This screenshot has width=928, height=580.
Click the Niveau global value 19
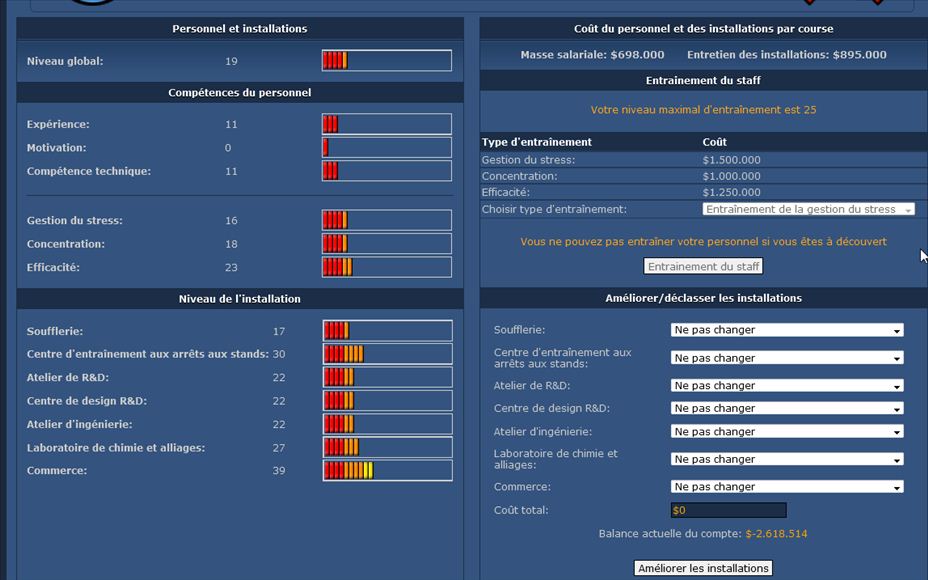[231, 61]
